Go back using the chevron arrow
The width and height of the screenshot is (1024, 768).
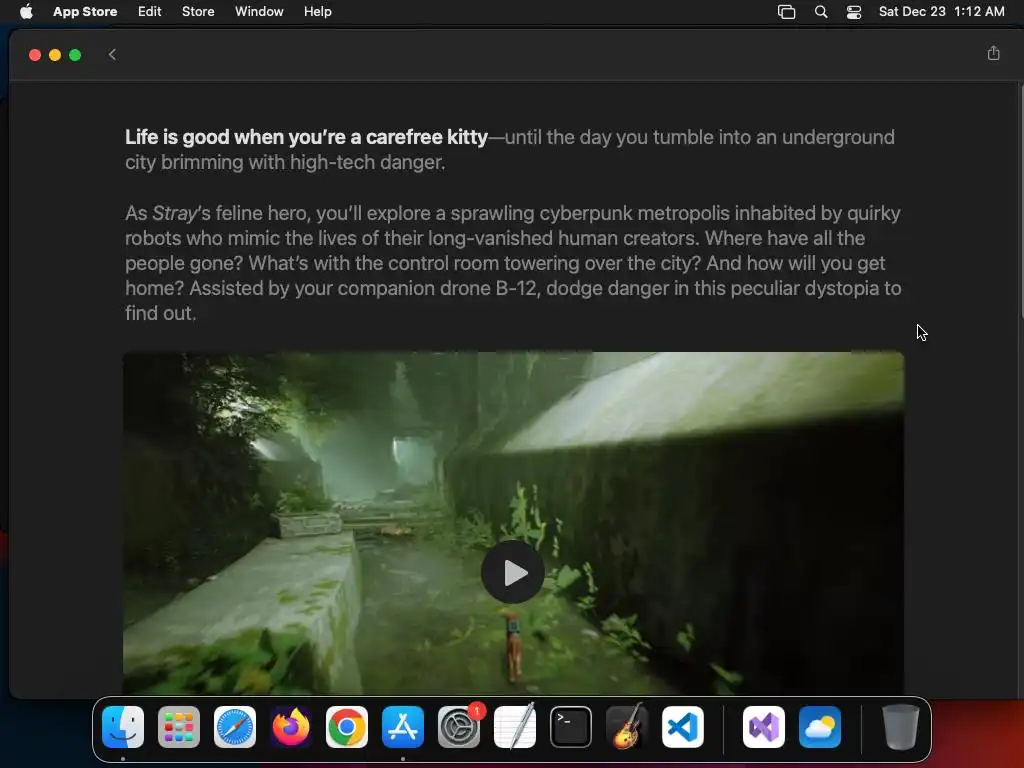tap(112, 55)
